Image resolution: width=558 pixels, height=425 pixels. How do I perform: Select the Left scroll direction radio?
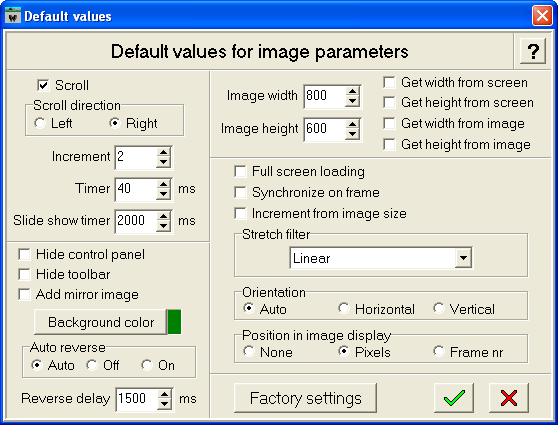[x=40, y=123]
